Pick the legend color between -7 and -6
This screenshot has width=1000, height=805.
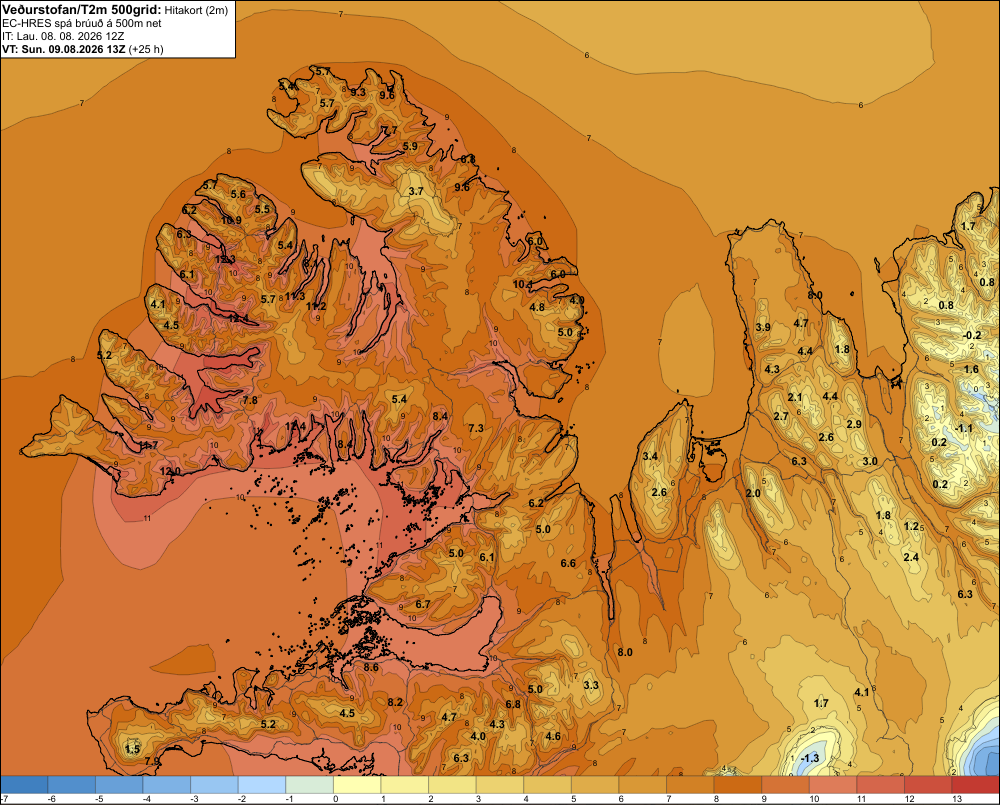(x=24, y=785)
